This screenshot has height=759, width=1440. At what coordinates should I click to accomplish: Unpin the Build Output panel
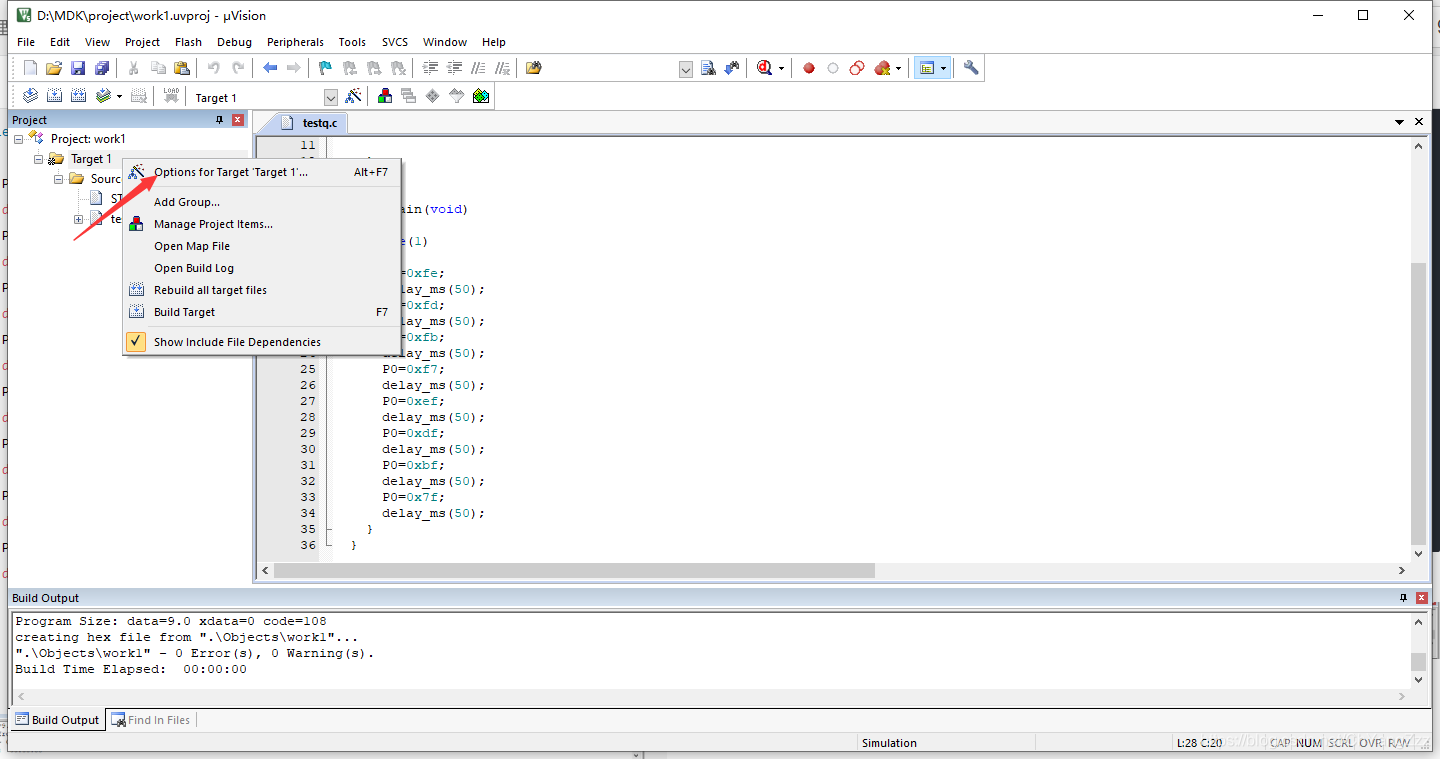(x=1403, y=598)
